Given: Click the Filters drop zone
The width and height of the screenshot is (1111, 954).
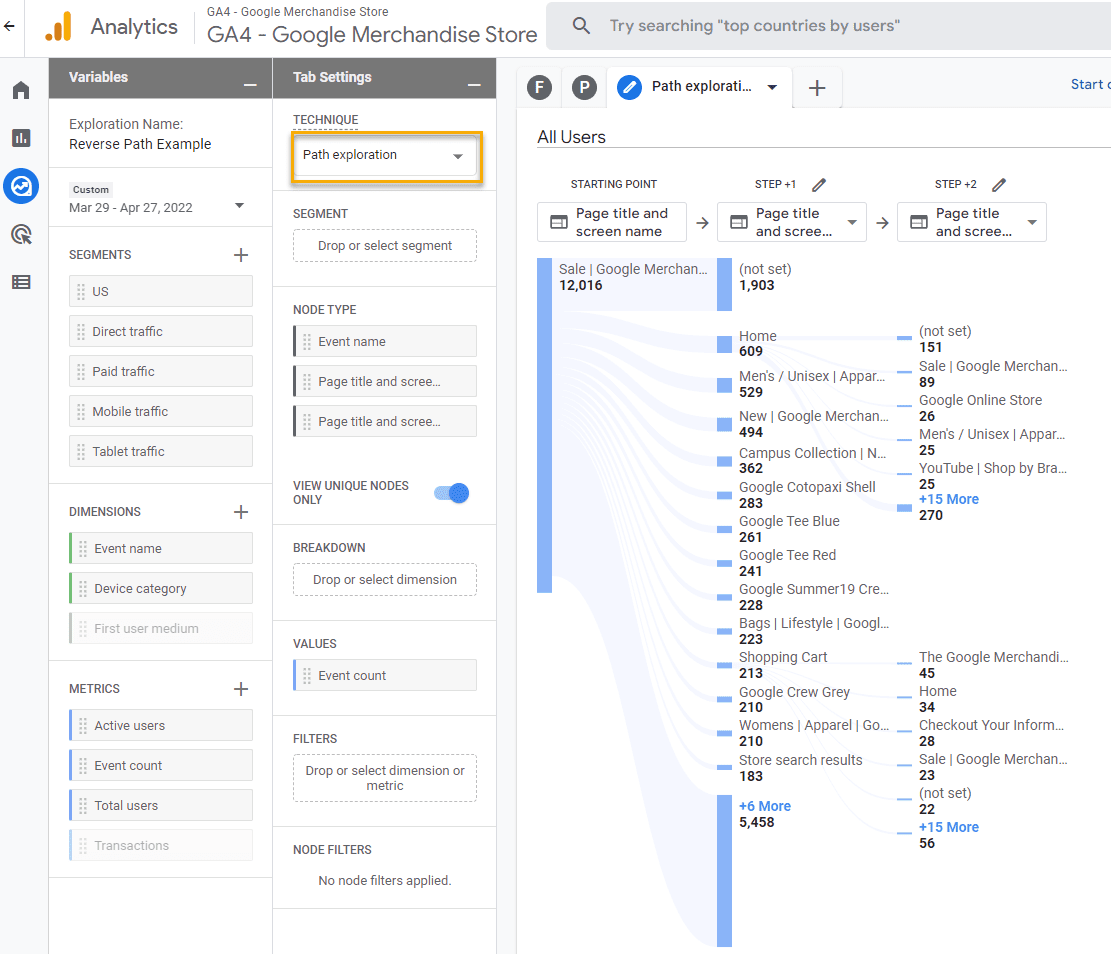Looking at the screenshot, I should 385,778.
